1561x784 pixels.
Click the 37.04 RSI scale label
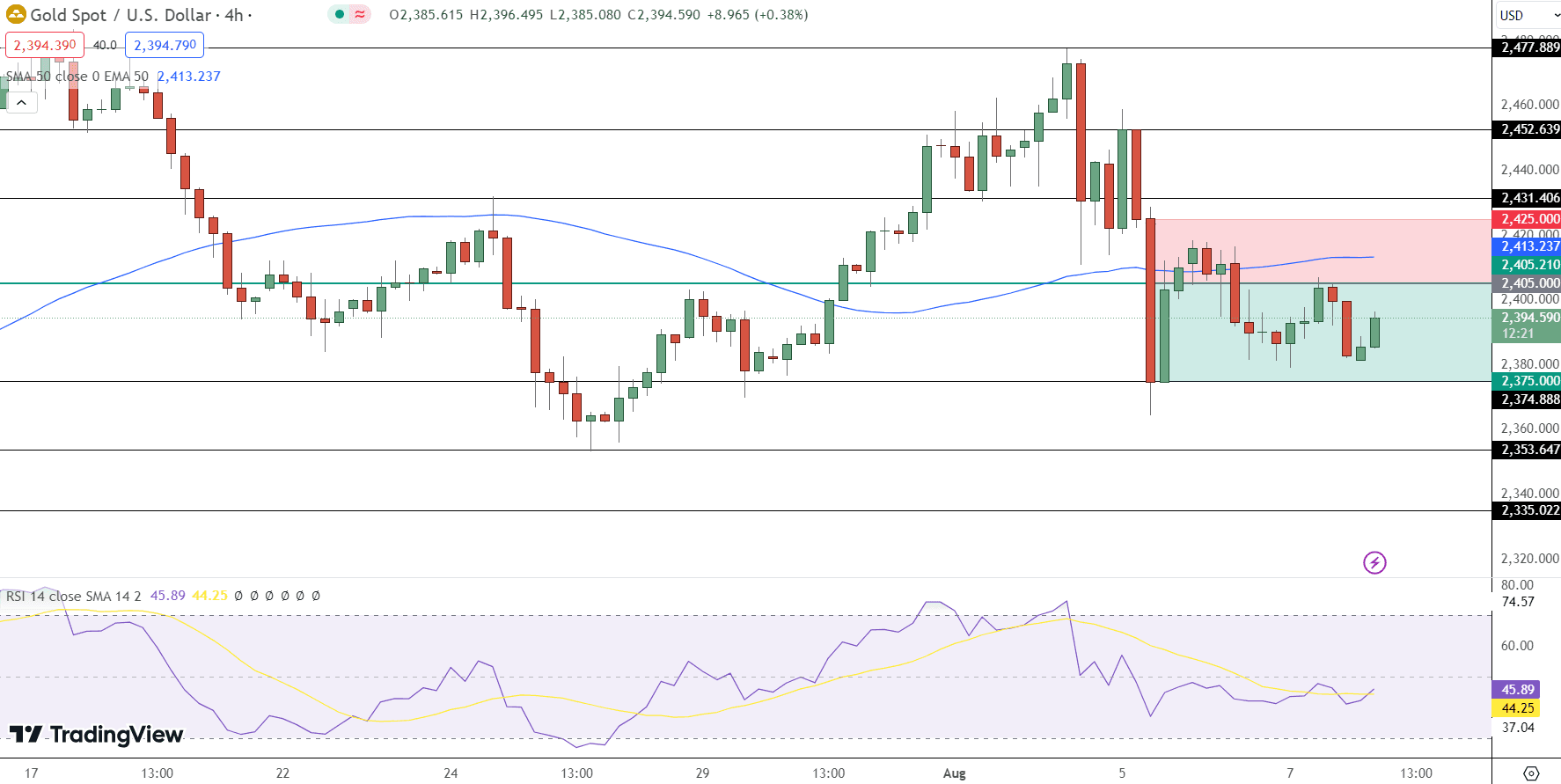1517,728
